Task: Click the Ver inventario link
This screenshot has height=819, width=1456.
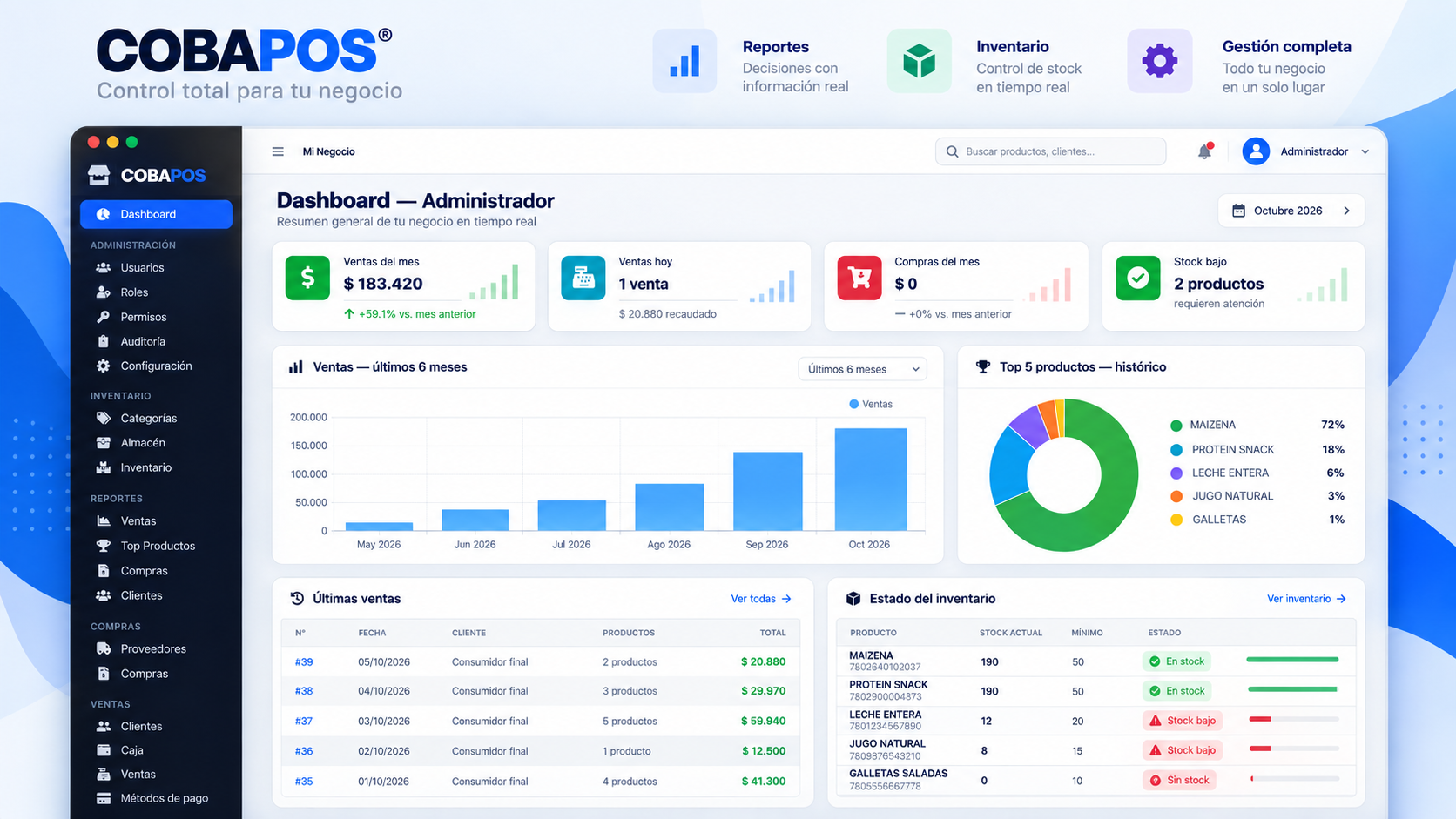Action: [x=1306, y=599]
